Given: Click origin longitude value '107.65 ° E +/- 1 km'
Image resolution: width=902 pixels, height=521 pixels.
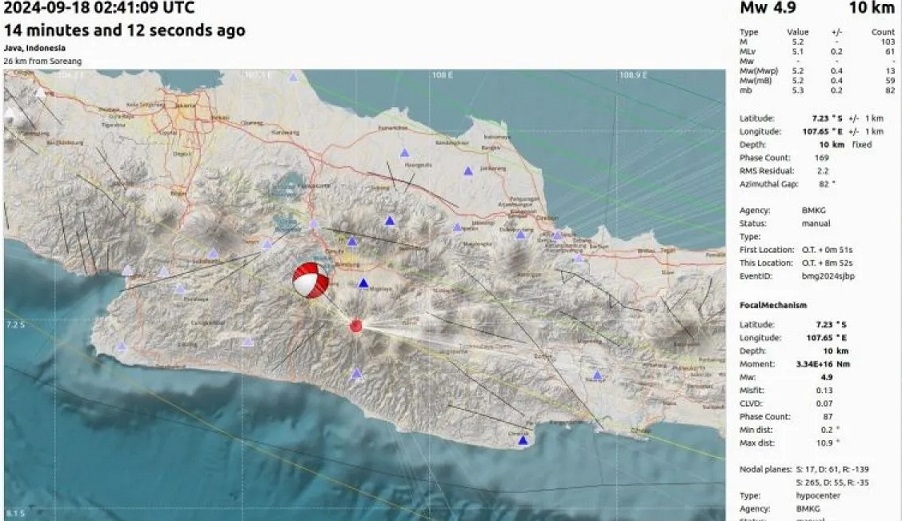Looking at the screenshot, I should [x=843, y=132].
